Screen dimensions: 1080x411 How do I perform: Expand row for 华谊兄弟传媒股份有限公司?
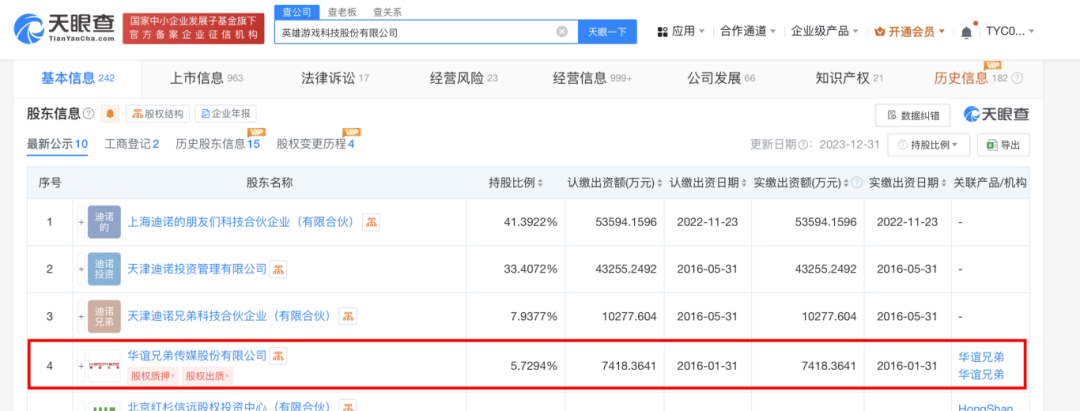(81, 366)
